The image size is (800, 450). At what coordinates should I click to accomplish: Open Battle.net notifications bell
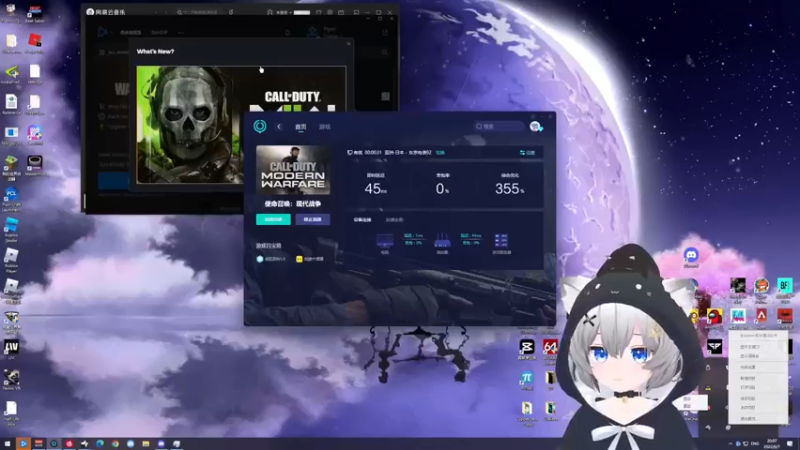pos(287,33)
